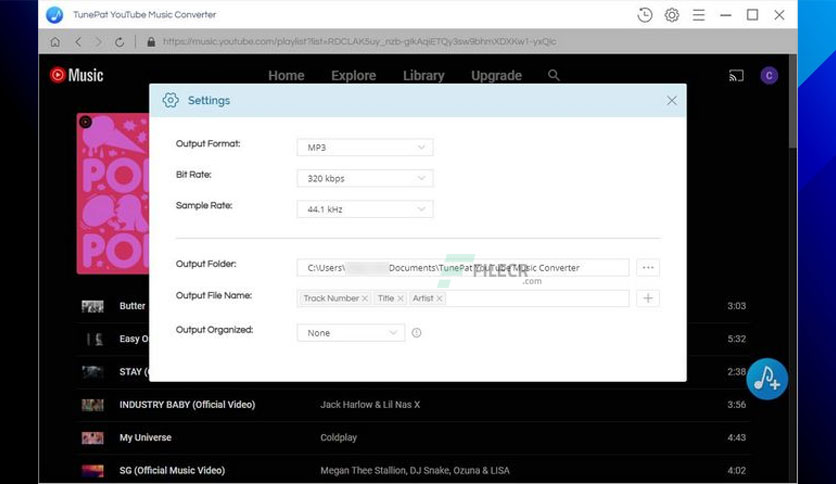The height and width of the screenshot is (484, 836).
Task: Expand the Output Format MP3 dropdown
Action: coord(365,147)
